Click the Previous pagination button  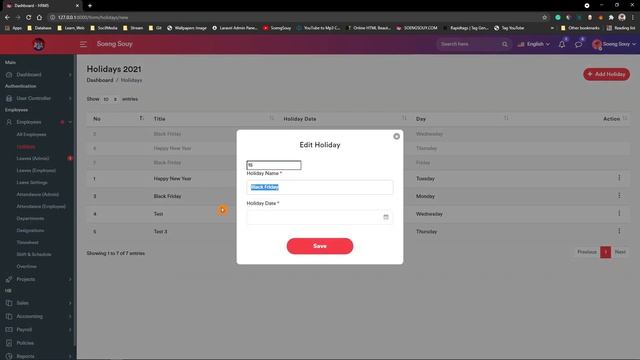pos(587,252)
